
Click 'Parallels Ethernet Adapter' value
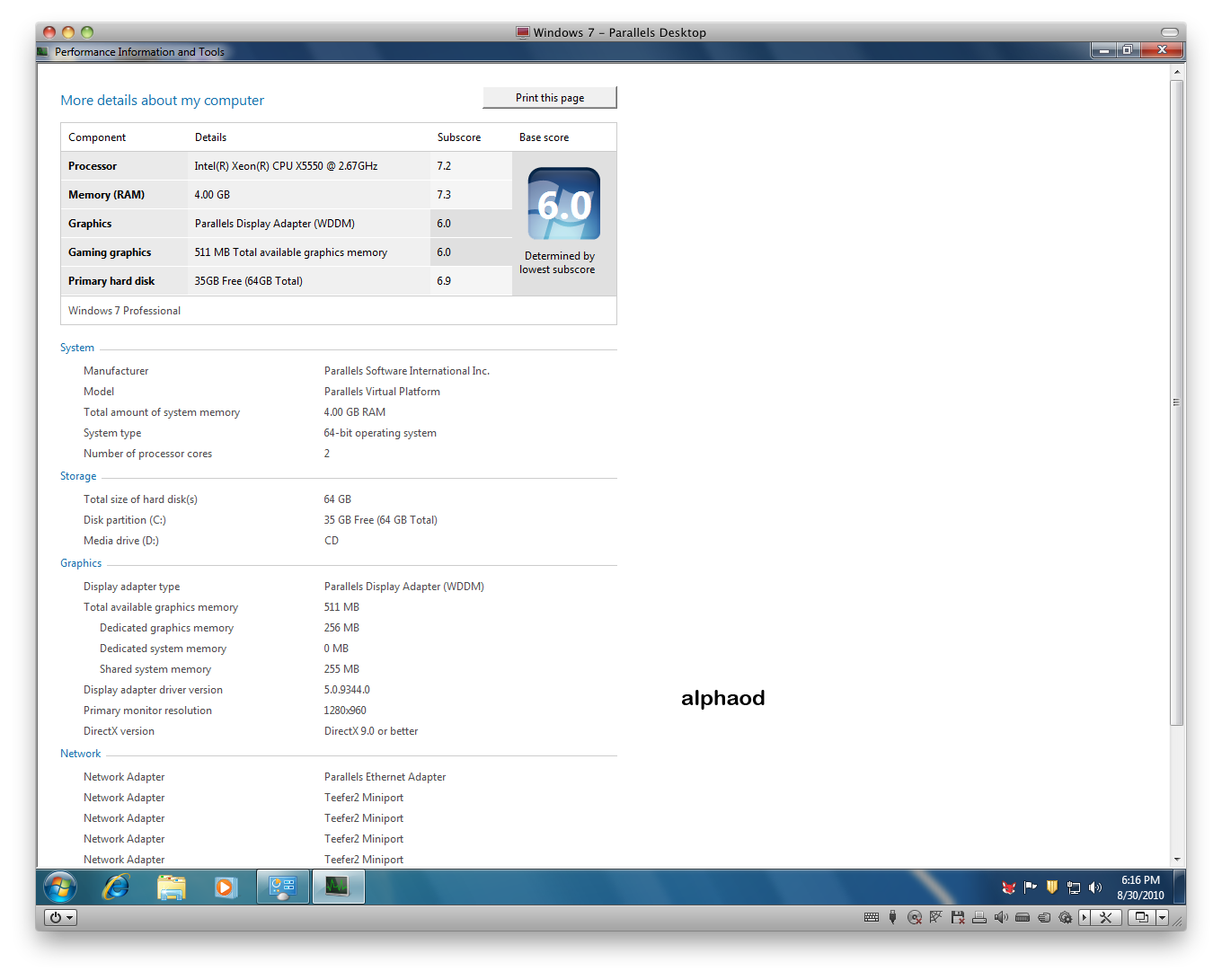pos(385,777)
